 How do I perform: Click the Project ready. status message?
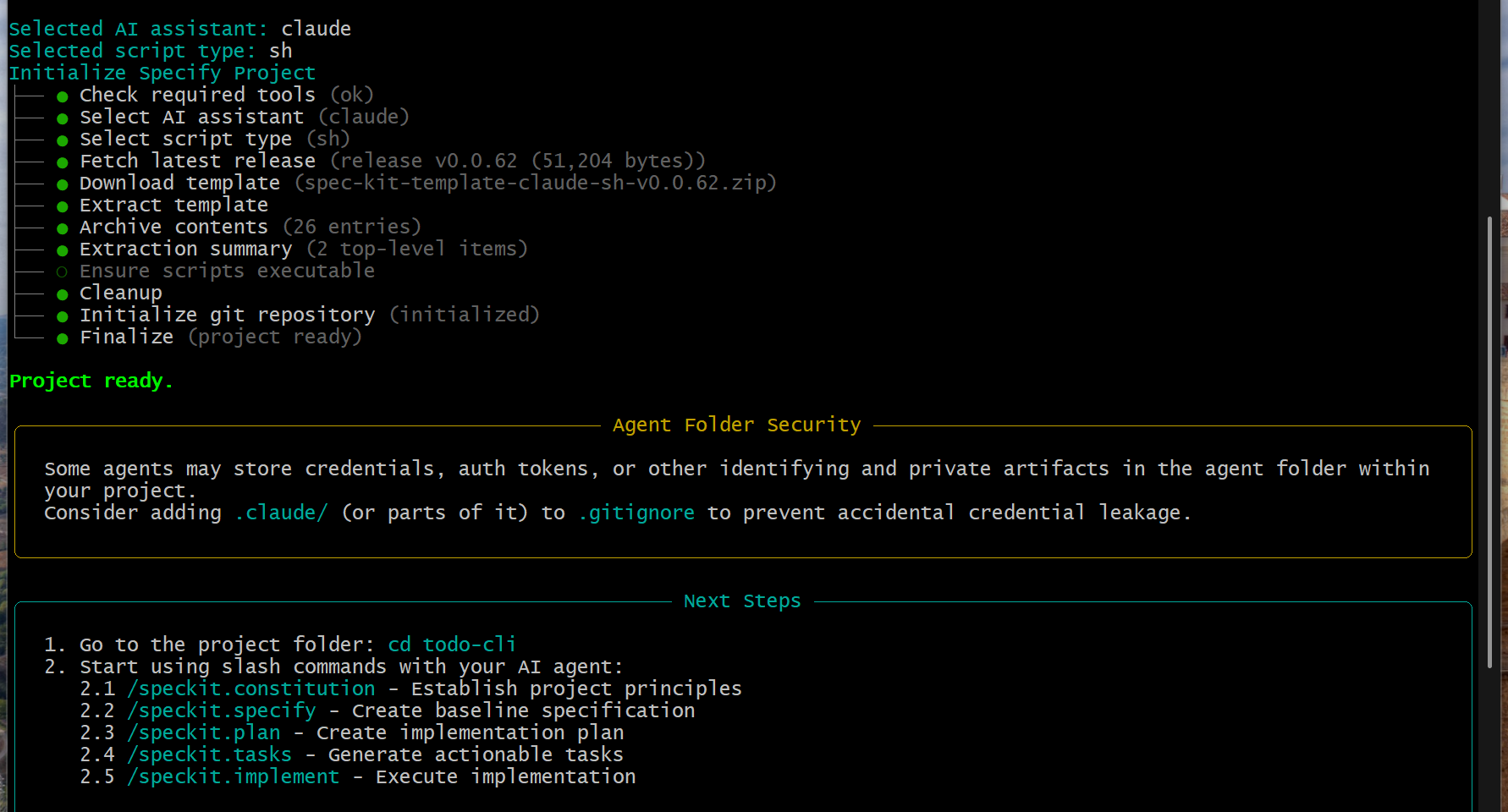click(91, 381)
